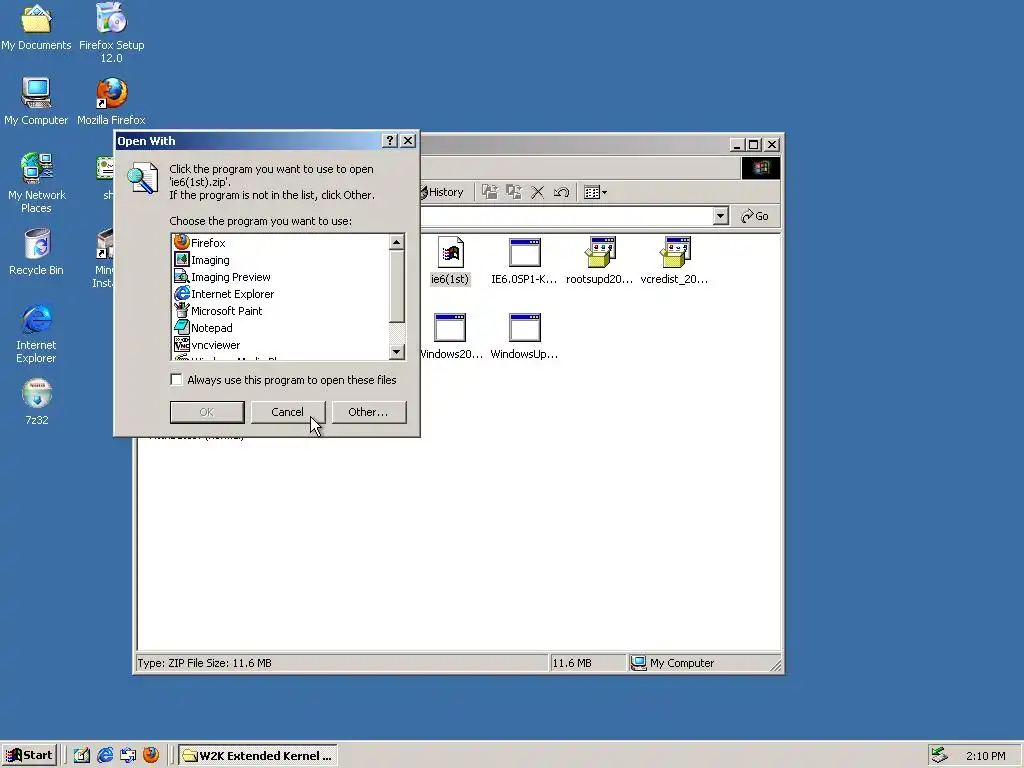Select Internet Explorer desktop icon
The height and width of the screenshot is (768, 1024).
(37, 333)
